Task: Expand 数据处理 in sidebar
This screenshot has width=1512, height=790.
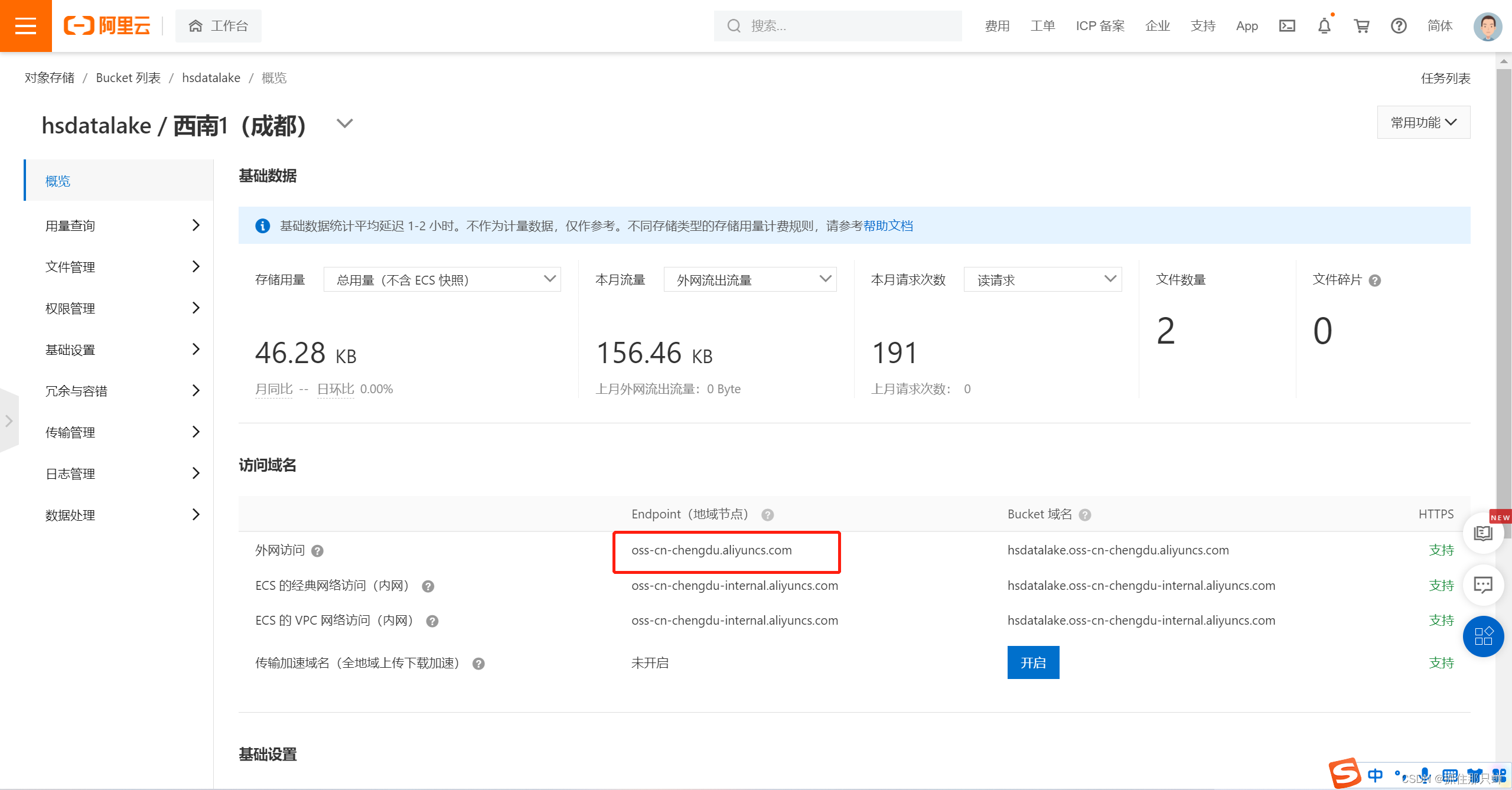Action: (x=119, y=515)
